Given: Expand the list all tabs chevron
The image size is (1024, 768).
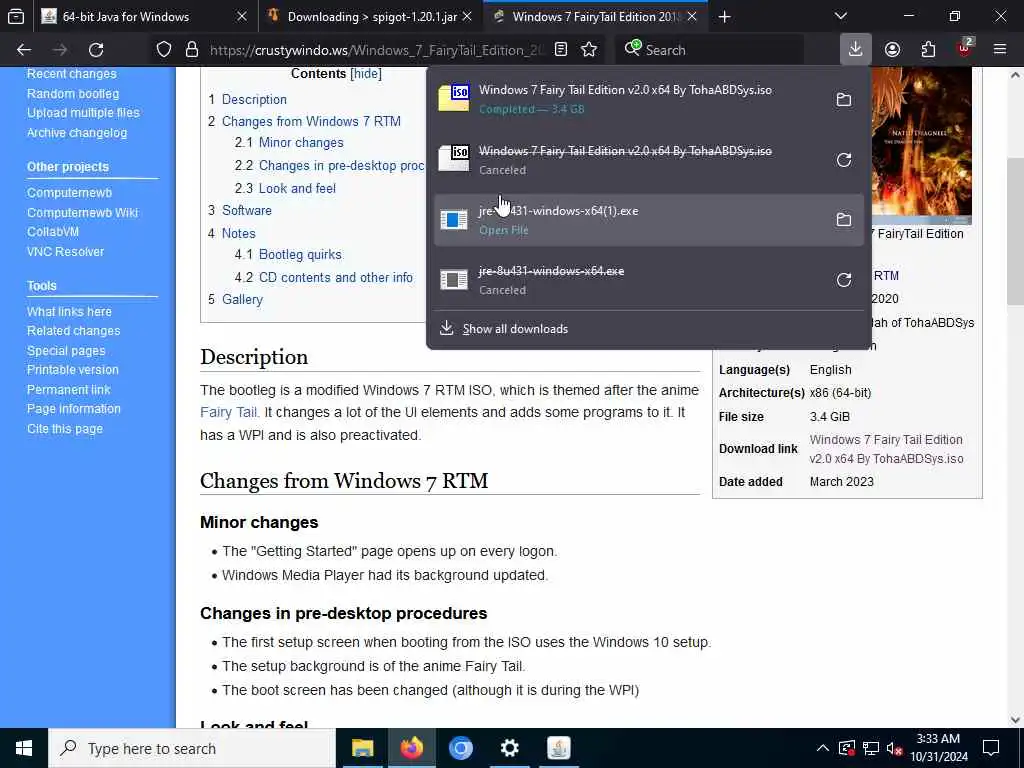Looking at the screenshot, I should (x=840, y=16).
